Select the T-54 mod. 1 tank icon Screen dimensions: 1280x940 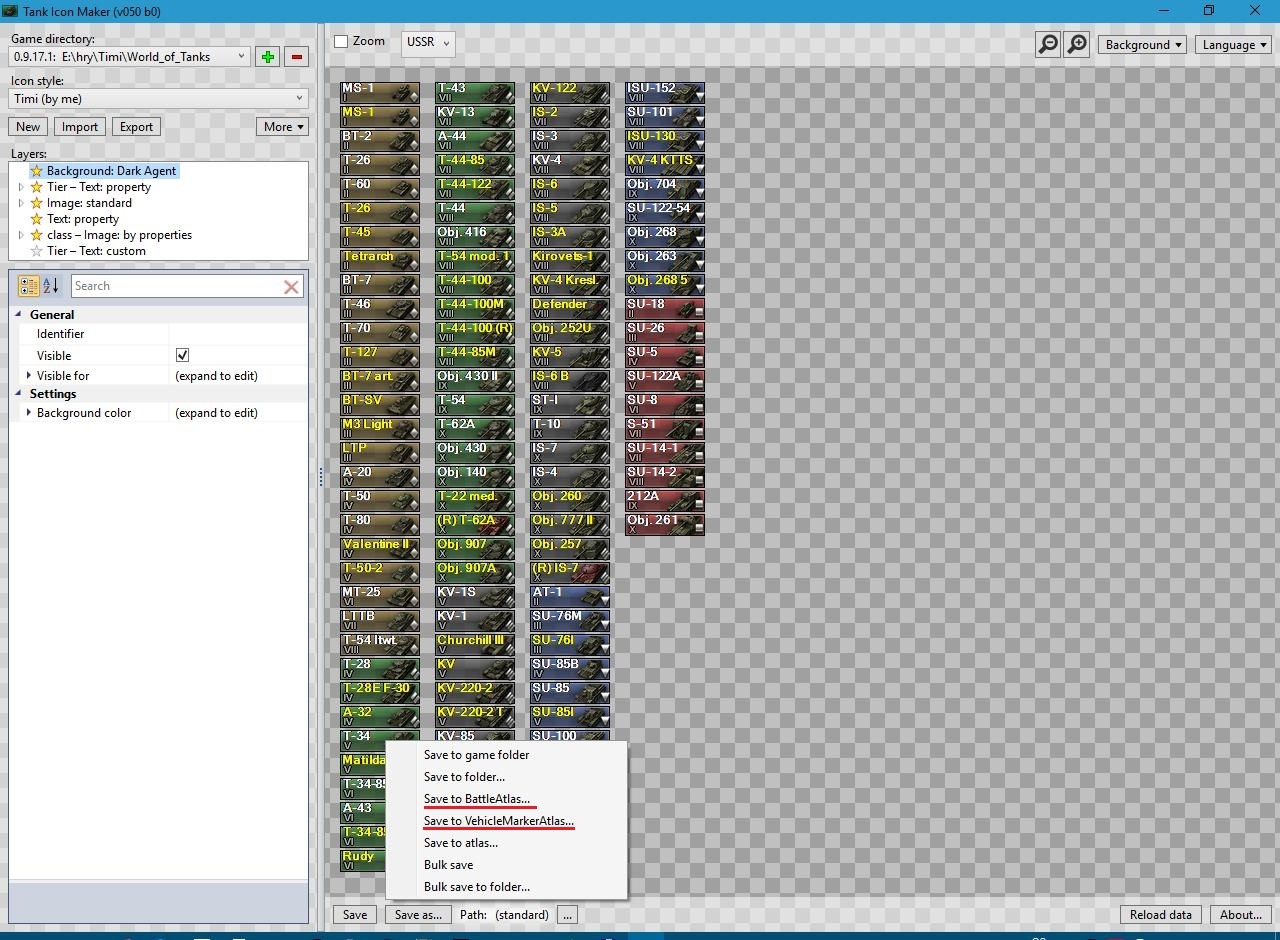pyautogui.click(x=475, y=261)
